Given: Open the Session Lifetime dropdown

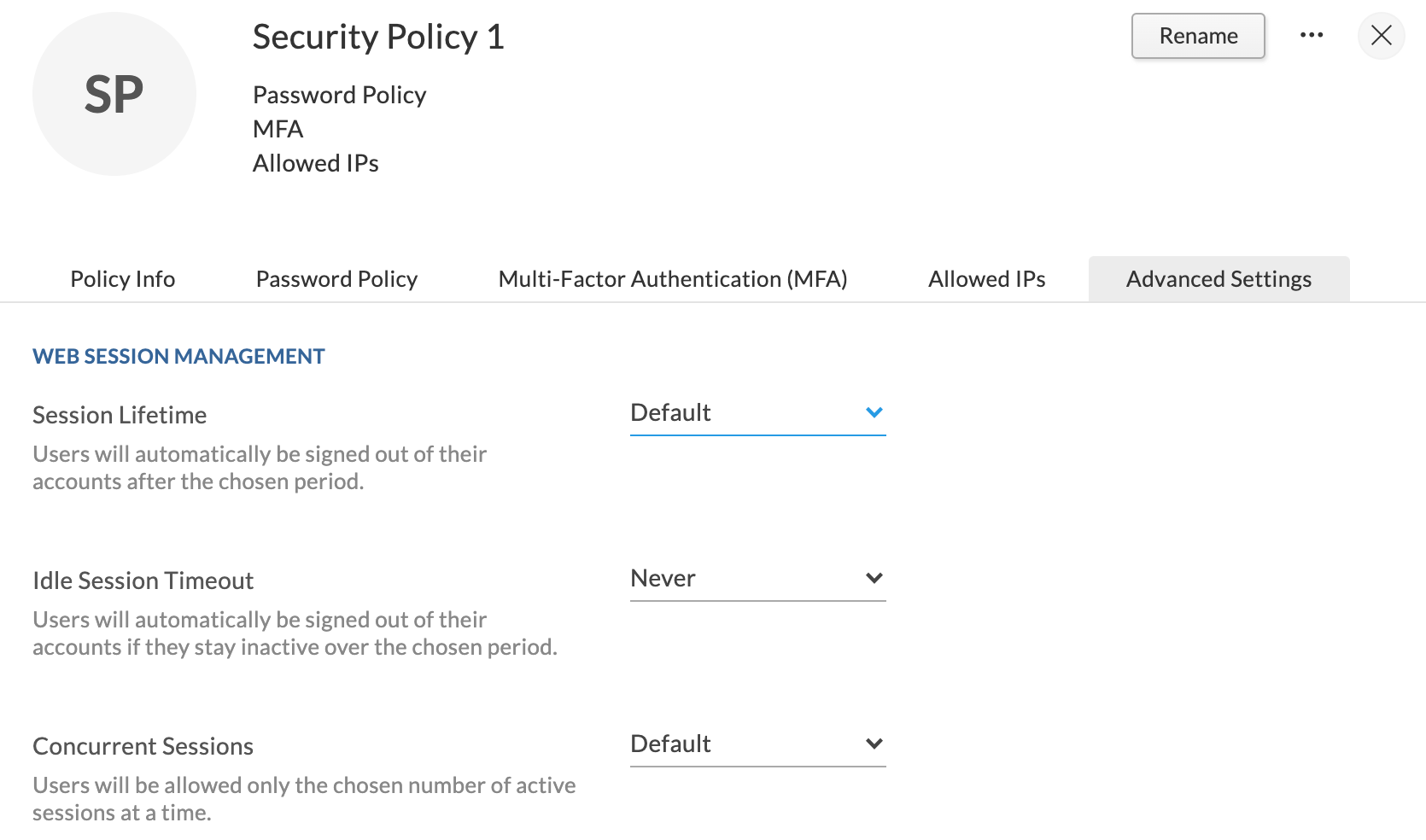Looking at the screenshot, I should [757, 413].
